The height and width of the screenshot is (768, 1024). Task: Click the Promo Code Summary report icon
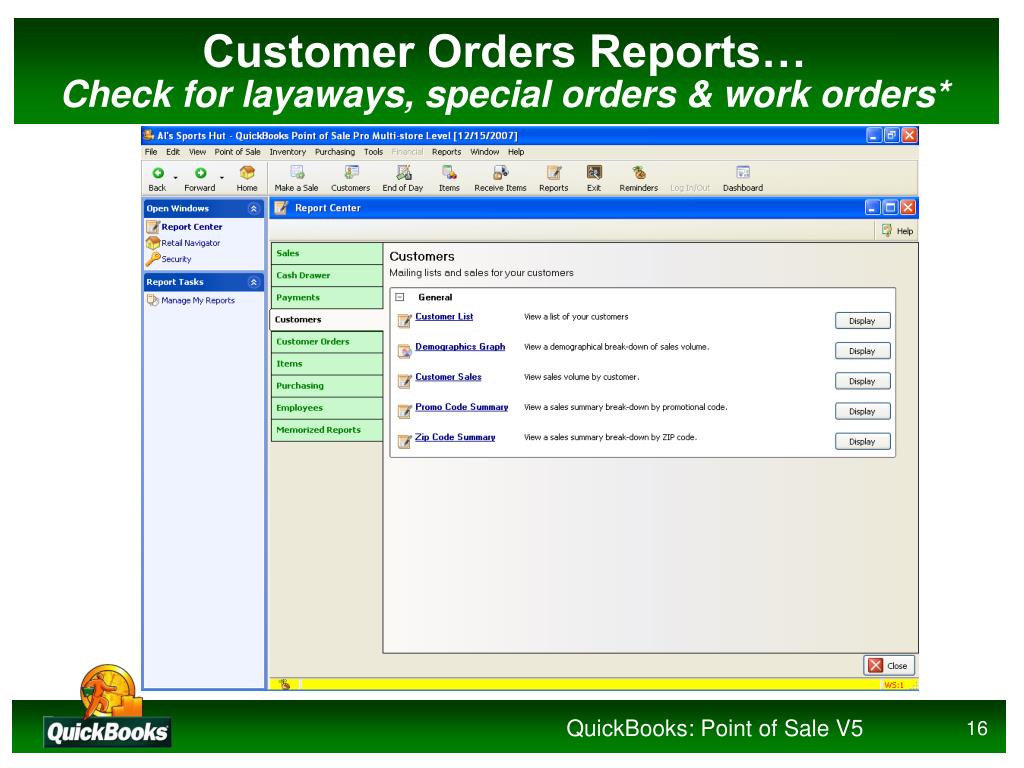[x=405, y=411]
